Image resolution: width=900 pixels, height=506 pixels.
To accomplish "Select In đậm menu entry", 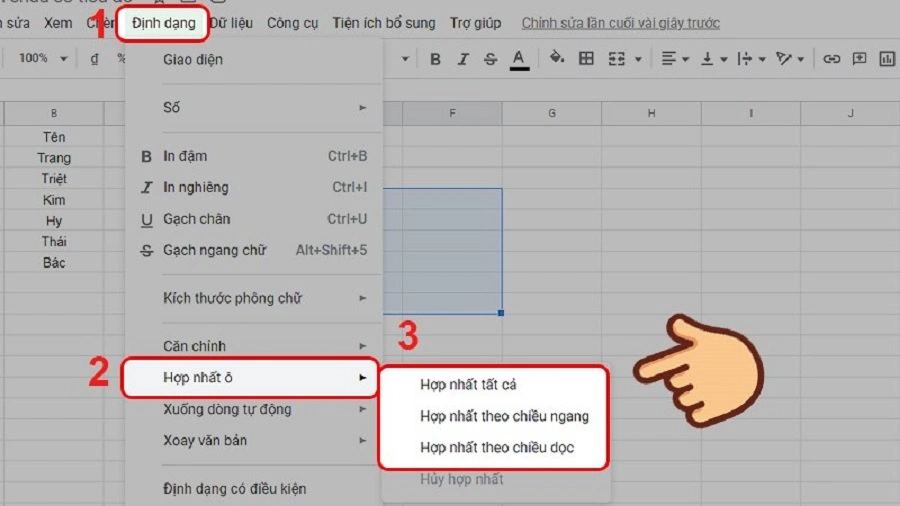I will pos(254,156).
